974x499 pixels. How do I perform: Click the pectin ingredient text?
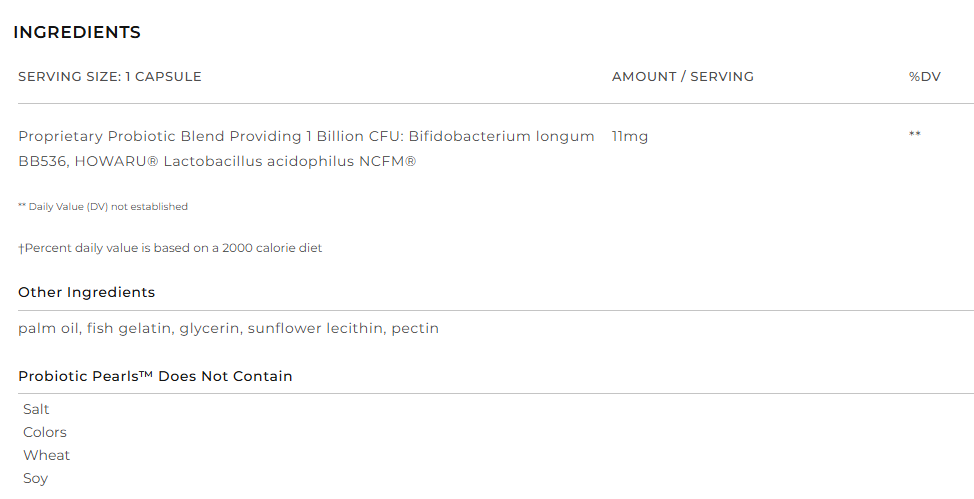pos(415,328)
